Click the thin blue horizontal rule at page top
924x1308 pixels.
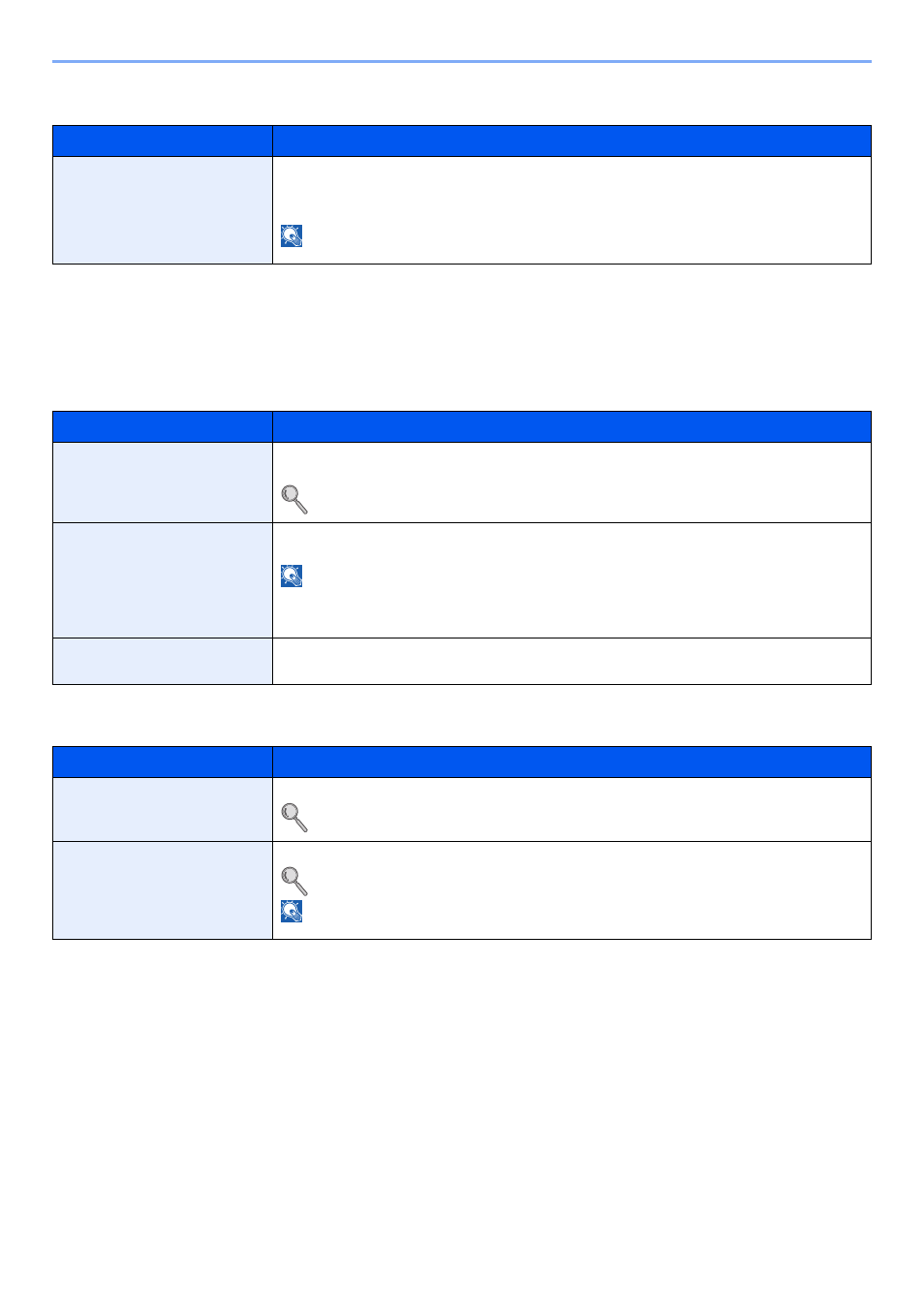(462, 62)
